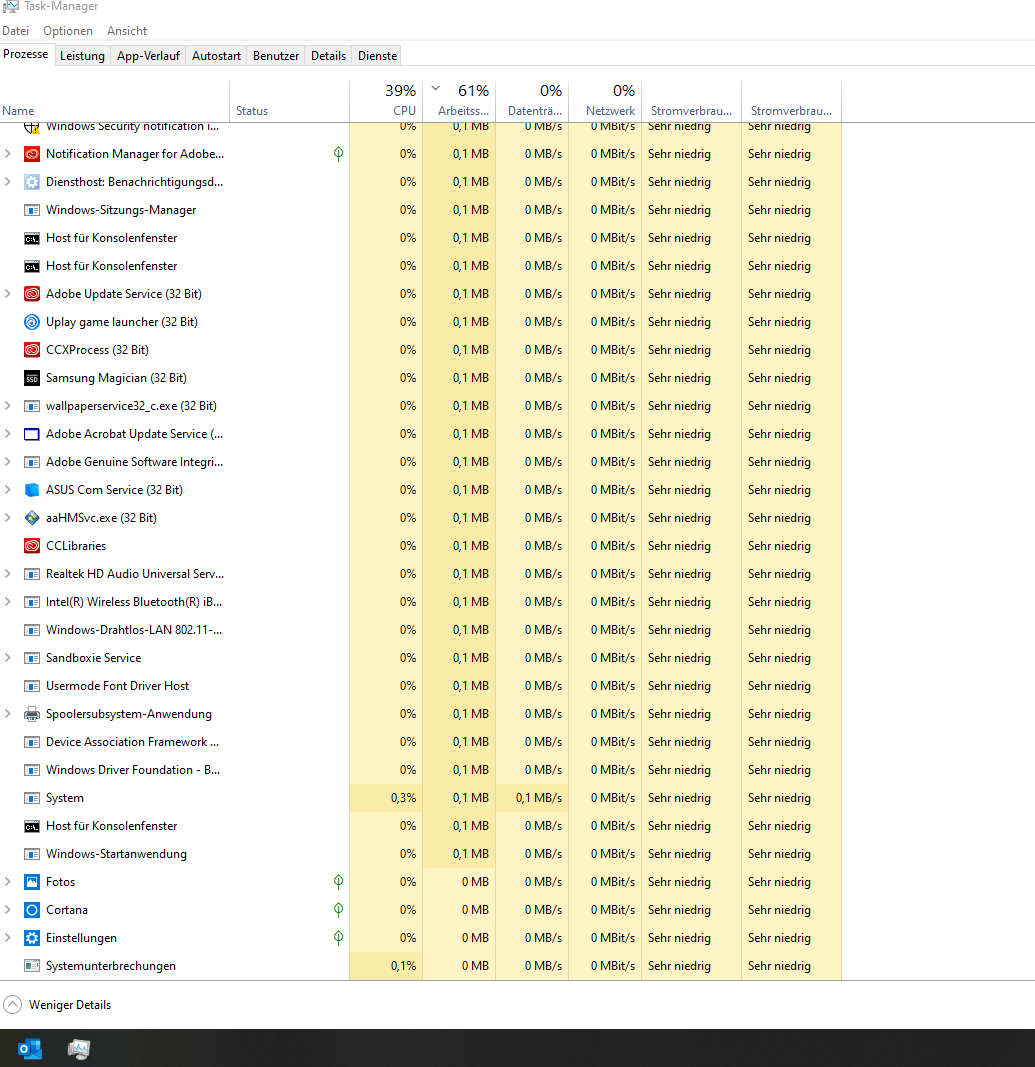
Task: Click the ASUS Com Service icon
Action: click(x=31, y=490)
